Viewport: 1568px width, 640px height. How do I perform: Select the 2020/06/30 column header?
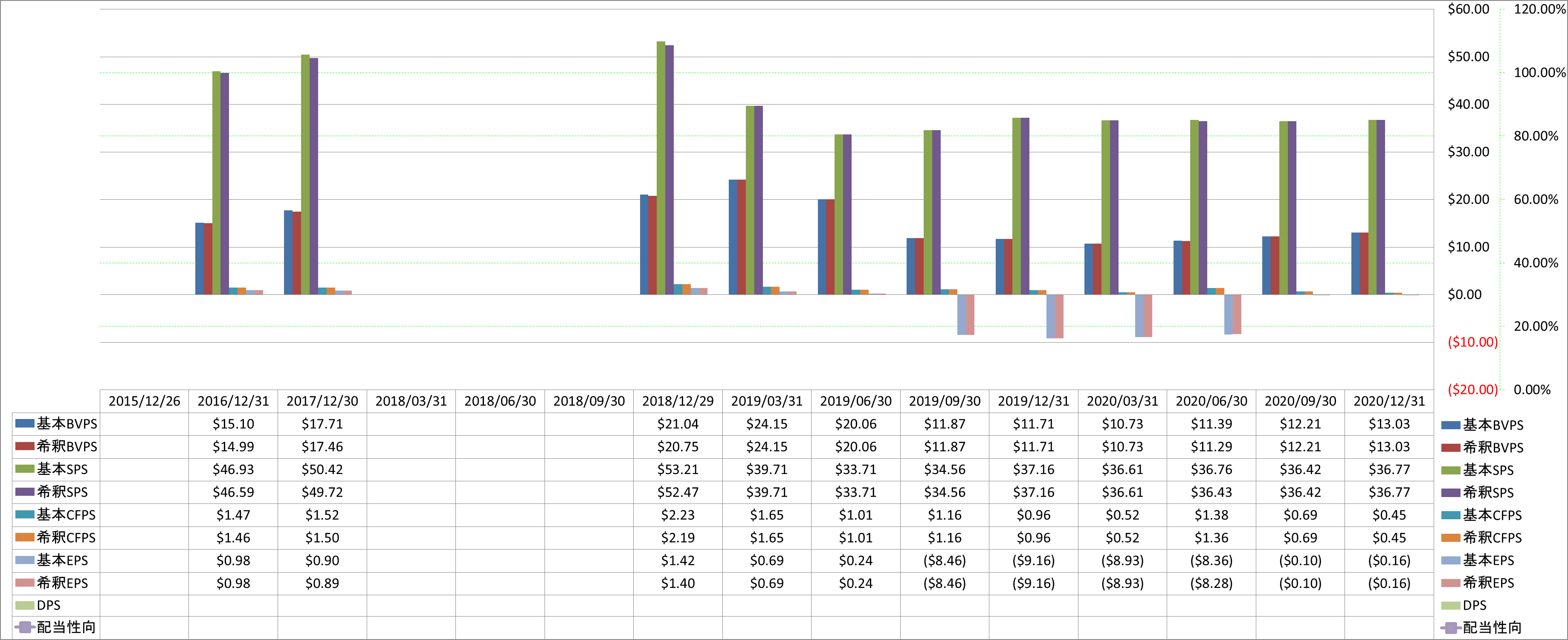(1212, 401)
